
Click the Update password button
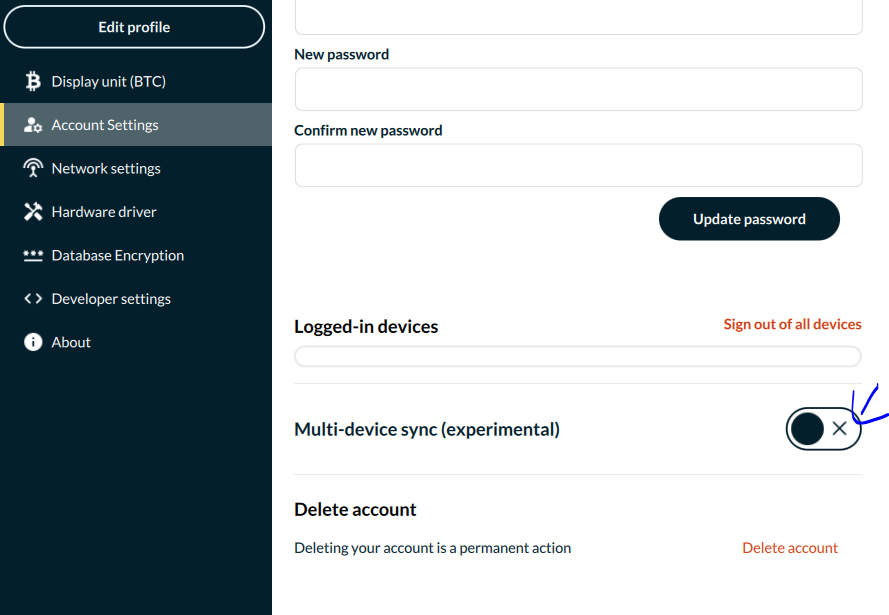pos(749,218)
